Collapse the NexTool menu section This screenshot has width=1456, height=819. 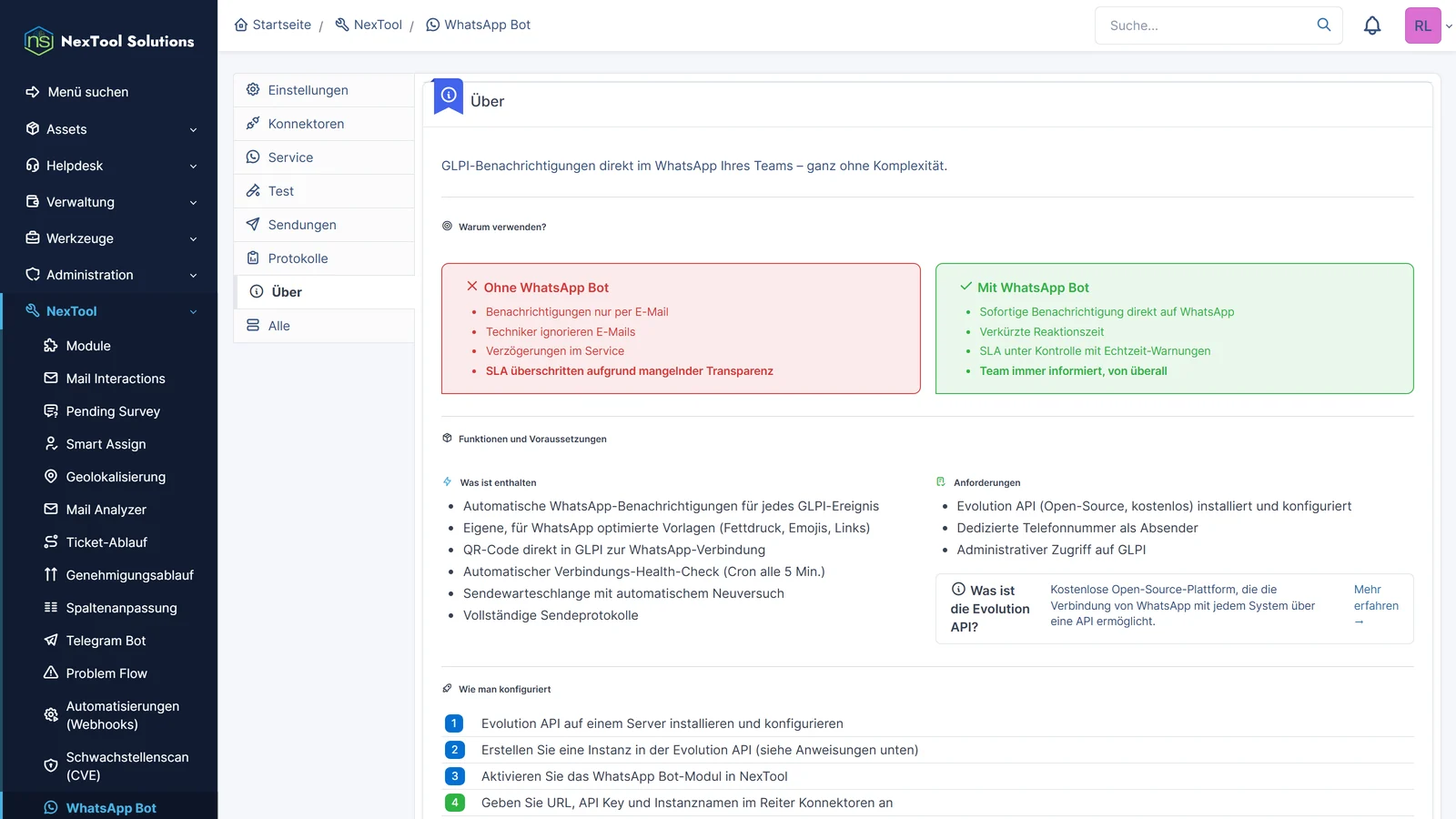pyautogui.click(x=109, y=311)
